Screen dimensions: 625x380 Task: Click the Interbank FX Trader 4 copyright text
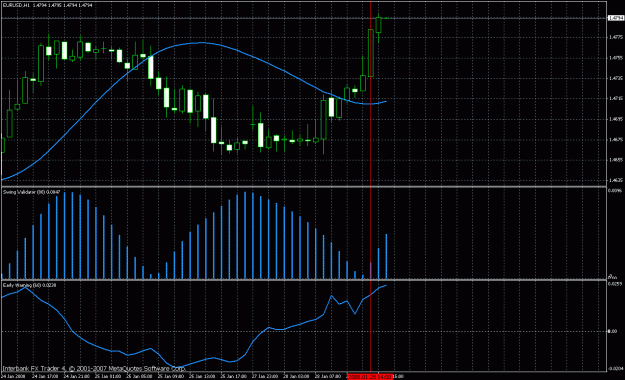[94, 368]
